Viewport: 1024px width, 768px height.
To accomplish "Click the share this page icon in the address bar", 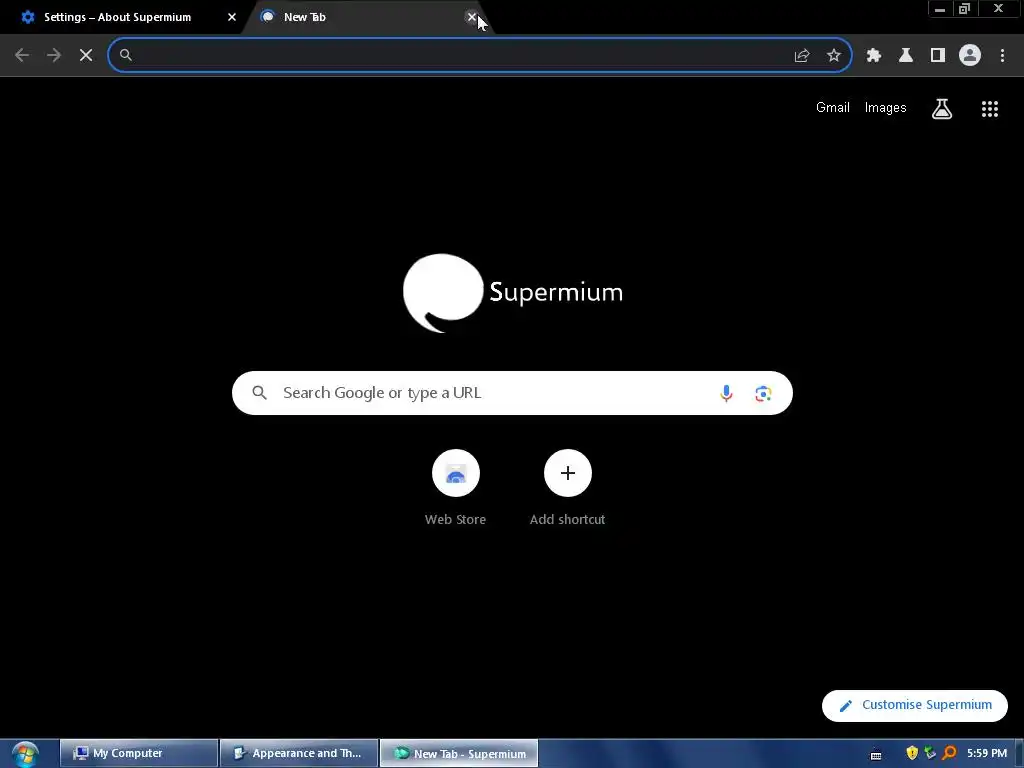I will (802, 56).
